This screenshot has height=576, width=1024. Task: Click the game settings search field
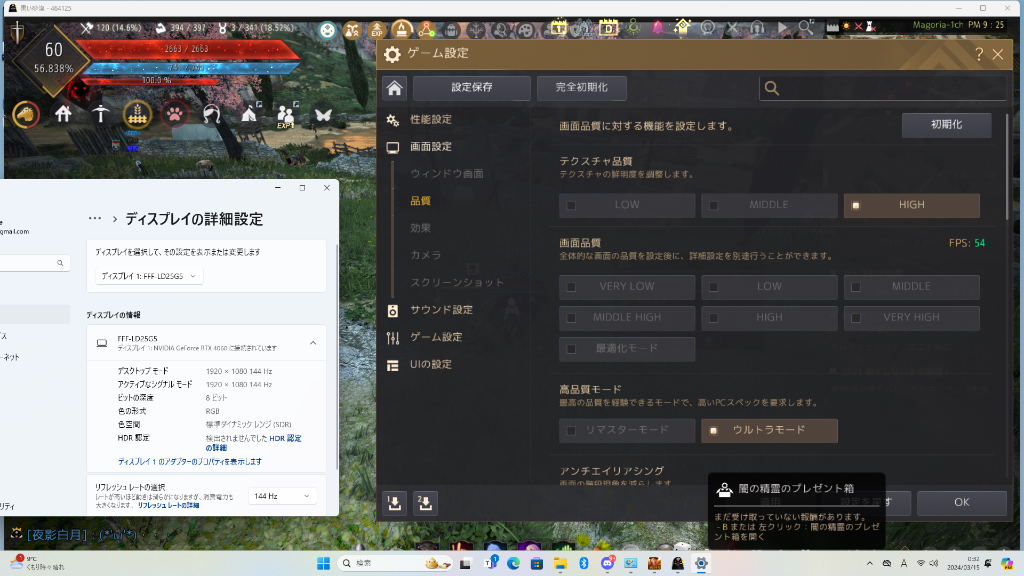point(882,88)
